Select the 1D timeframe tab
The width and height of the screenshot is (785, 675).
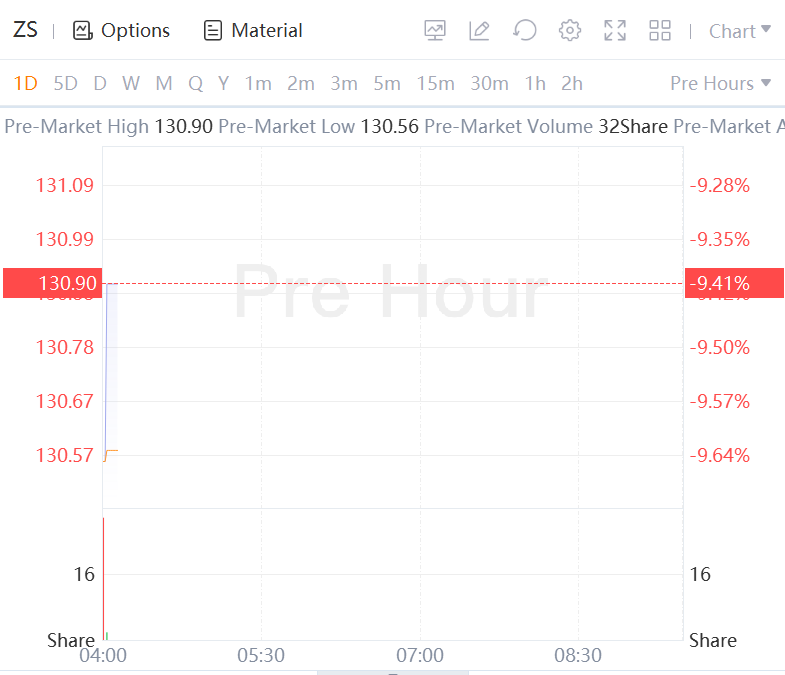25,83
